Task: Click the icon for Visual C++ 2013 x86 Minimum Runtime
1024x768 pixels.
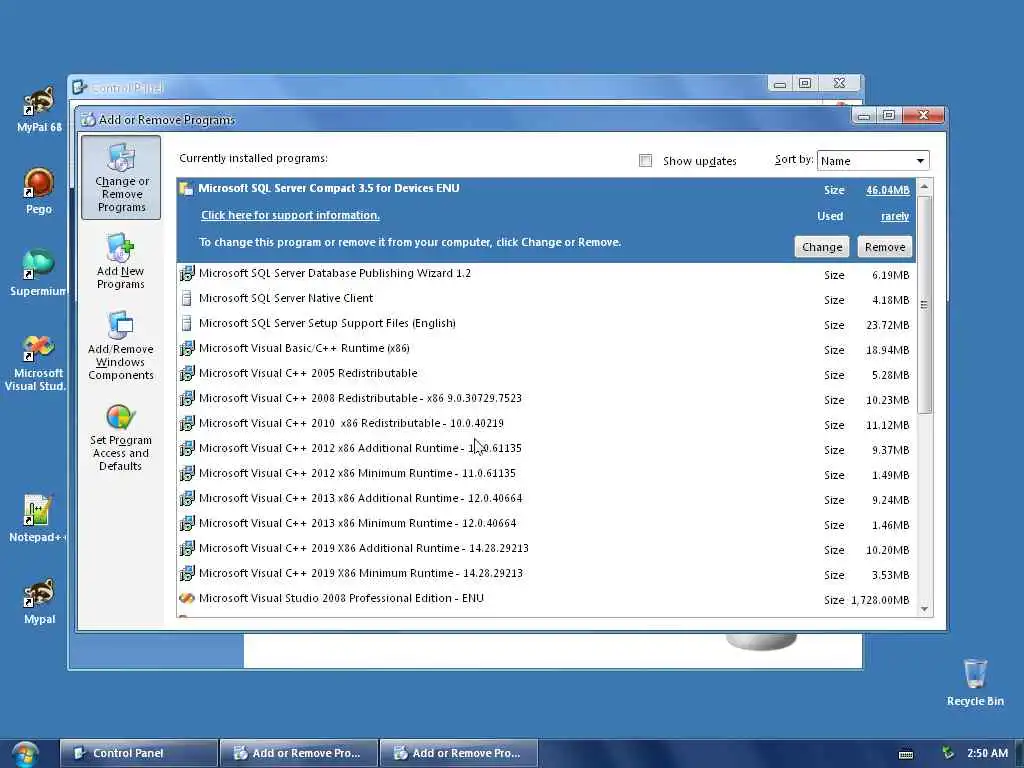Action: coord(187,524)
